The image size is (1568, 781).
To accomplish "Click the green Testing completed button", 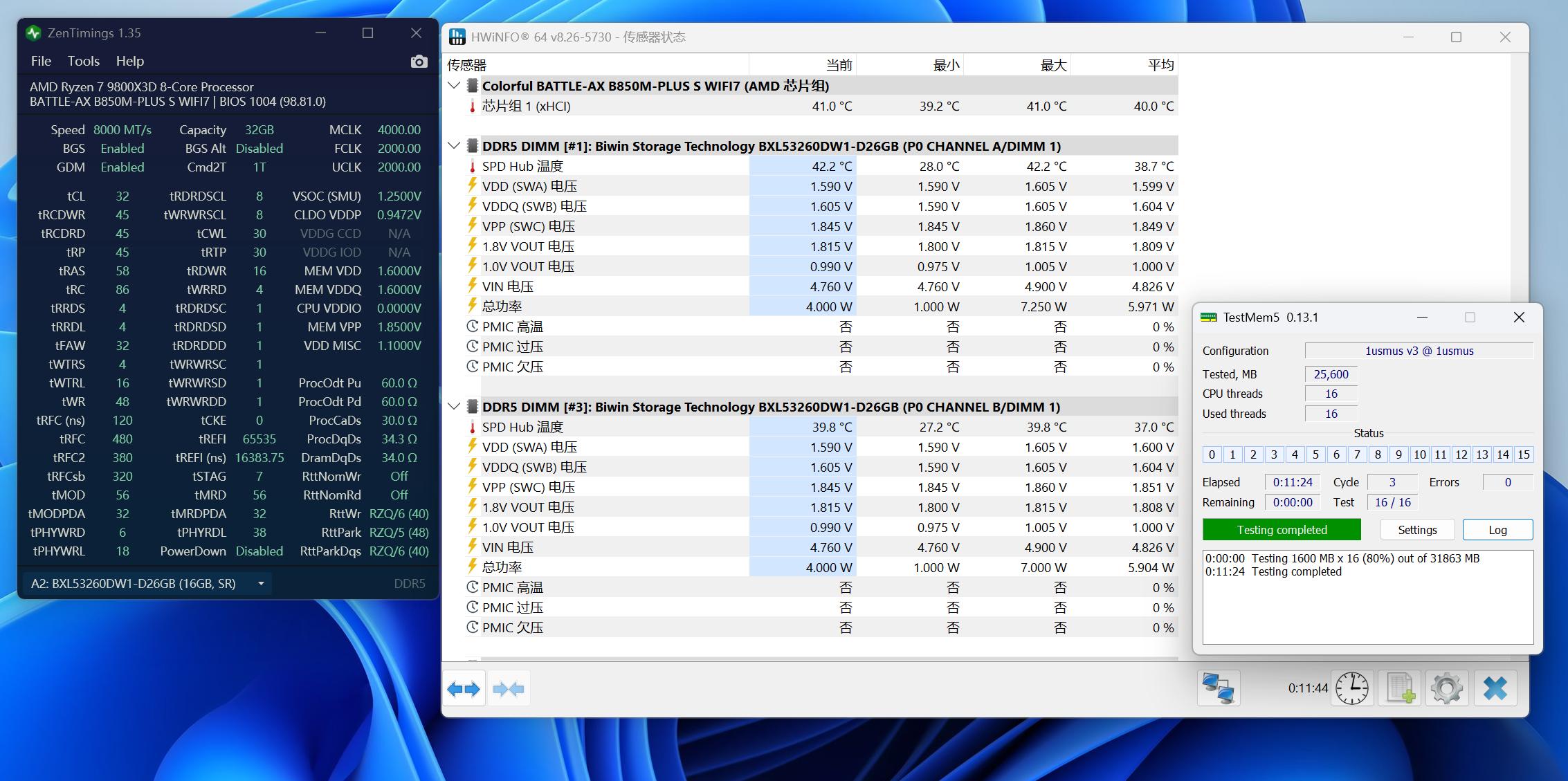I will pyautogui.click(x=1282, y=530).
